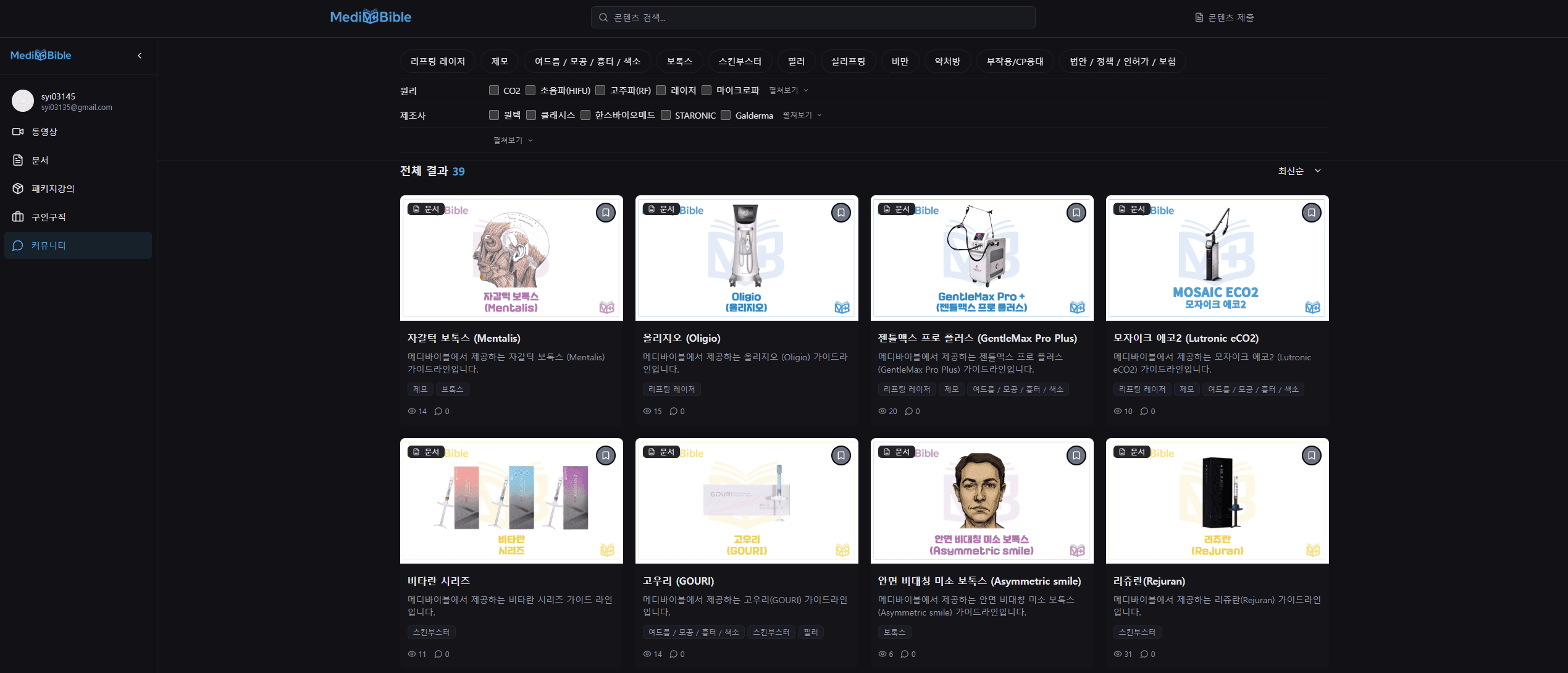Viewport: 1568px width, 673px height.
Task: Click the 패키지강의 box icon
Action: tap(18, 188)
